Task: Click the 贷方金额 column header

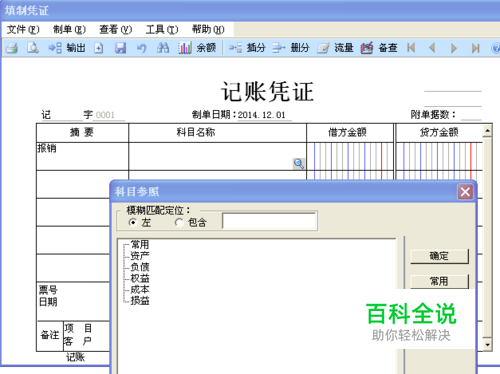Action: (x=439, y=133)
